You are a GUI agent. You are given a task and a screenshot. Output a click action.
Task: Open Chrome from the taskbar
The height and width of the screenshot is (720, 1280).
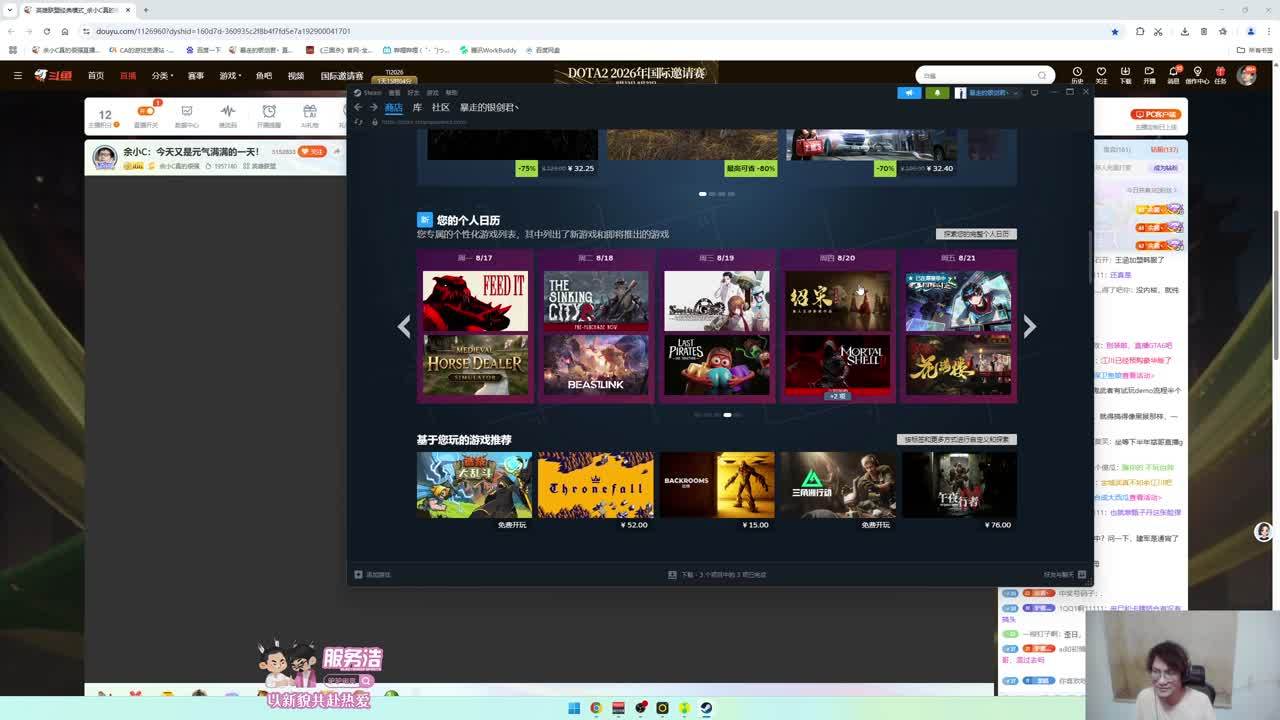pos(596,708)
